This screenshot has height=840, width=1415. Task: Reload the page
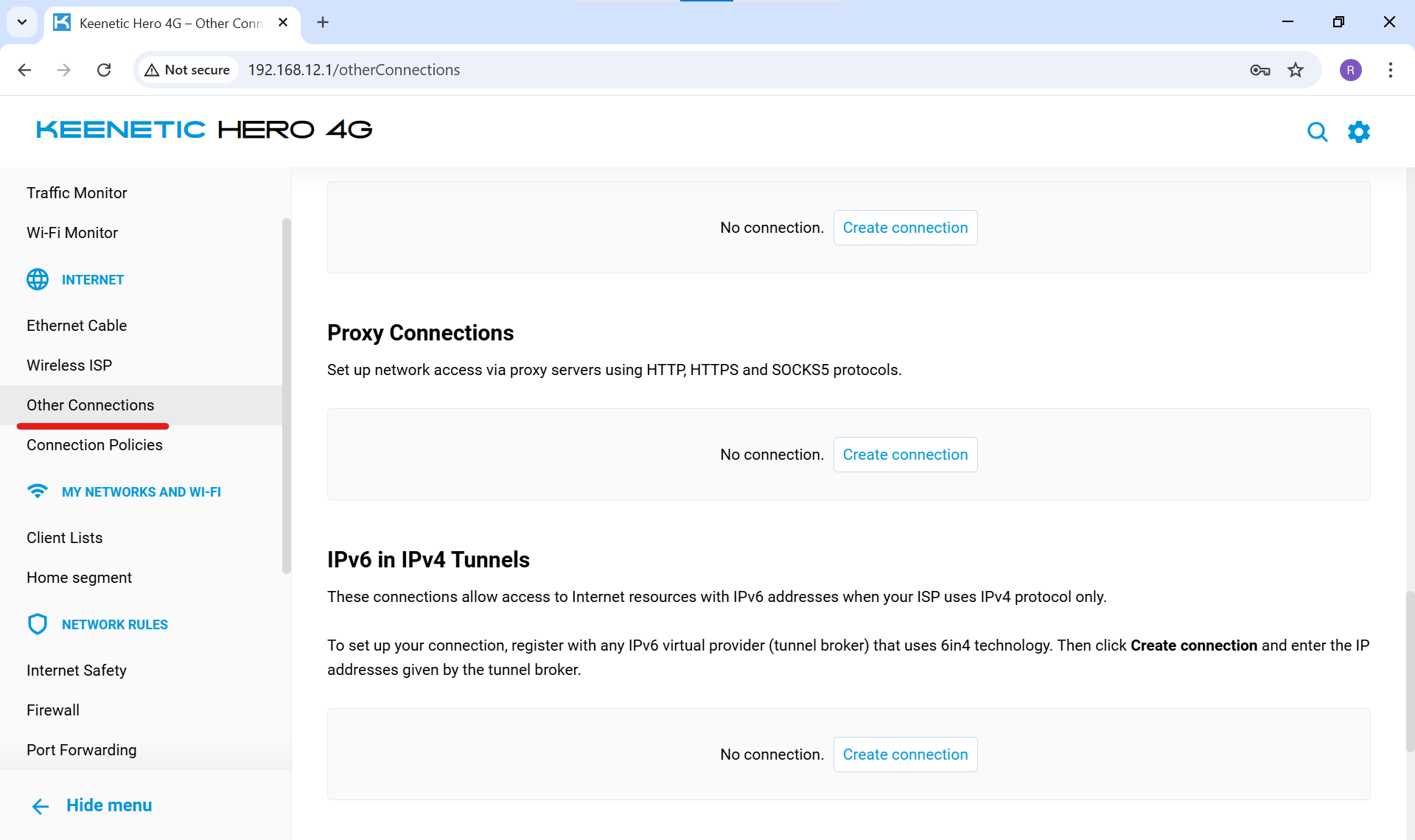[x=104, y=70]
